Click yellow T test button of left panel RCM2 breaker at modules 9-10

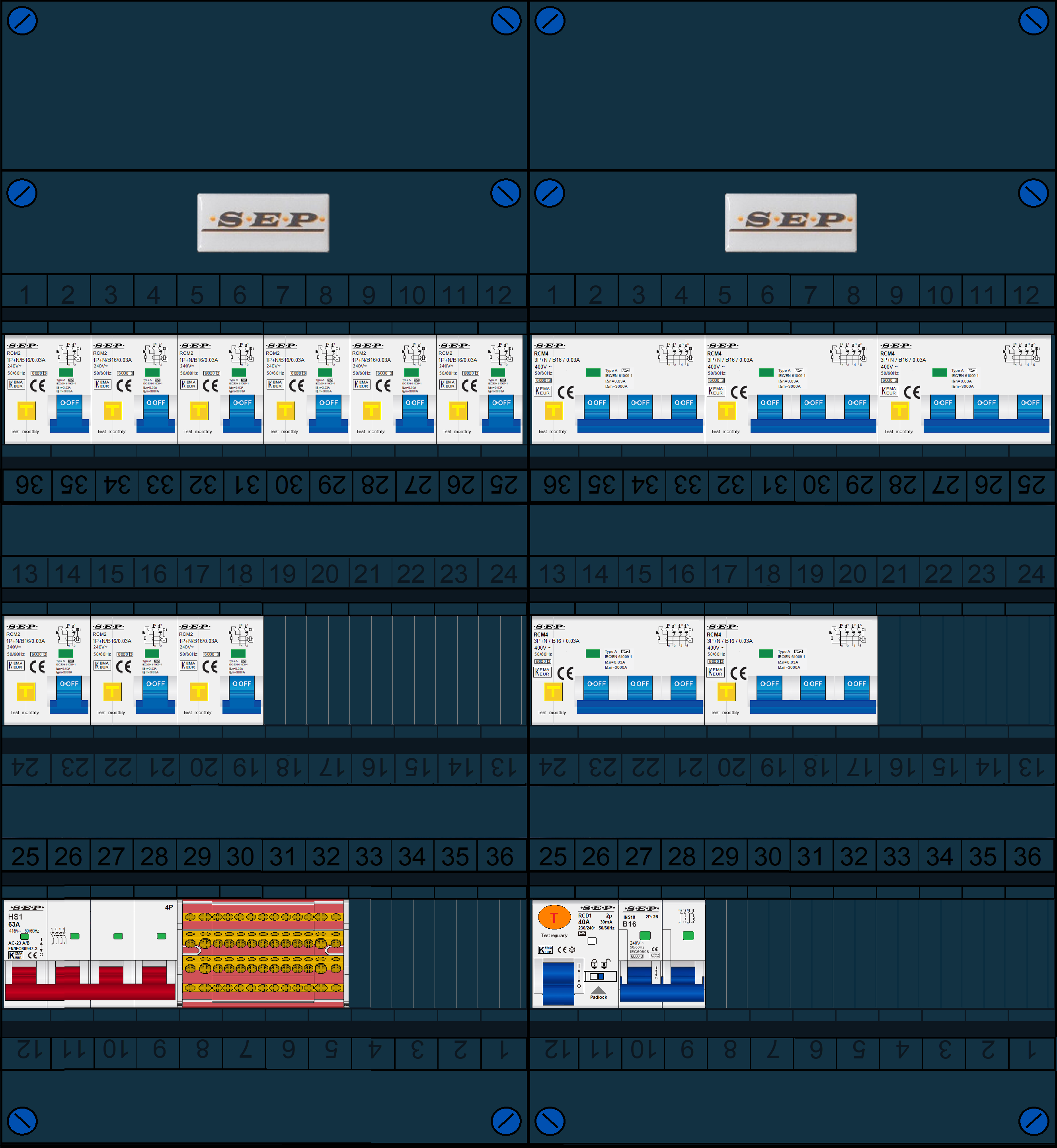(x=372, y=410)
